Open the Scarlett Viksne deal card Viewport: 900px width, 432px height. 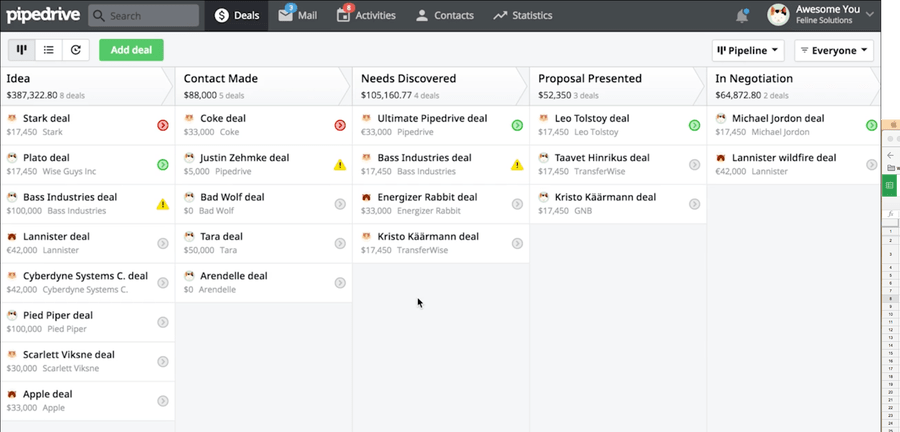tap(88, 361)
